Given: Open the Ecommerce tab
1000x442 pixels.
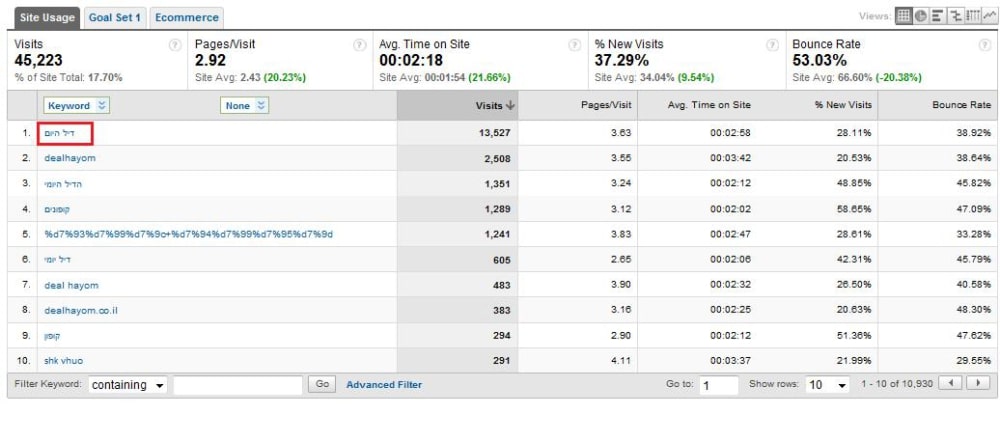Looking at the screenshot, I should (x=187, y=18).
